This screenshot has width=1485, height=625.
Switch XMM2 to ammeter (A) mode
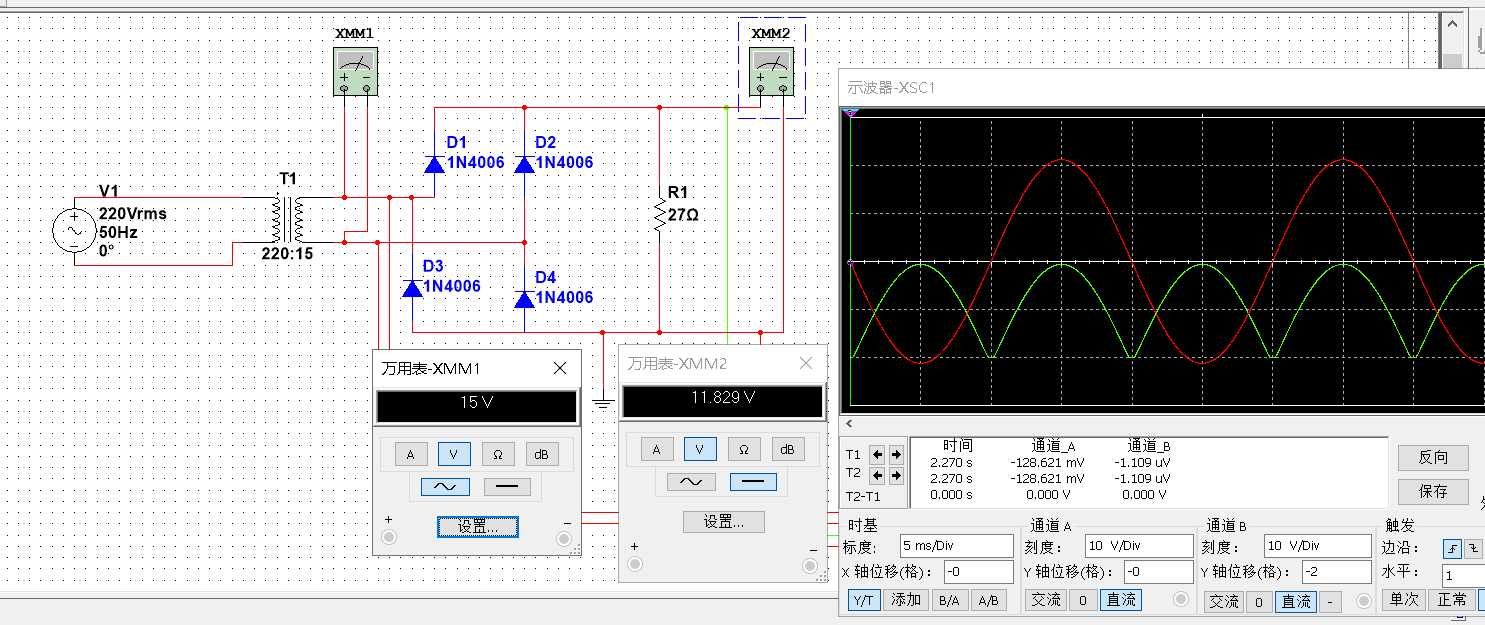656,449
